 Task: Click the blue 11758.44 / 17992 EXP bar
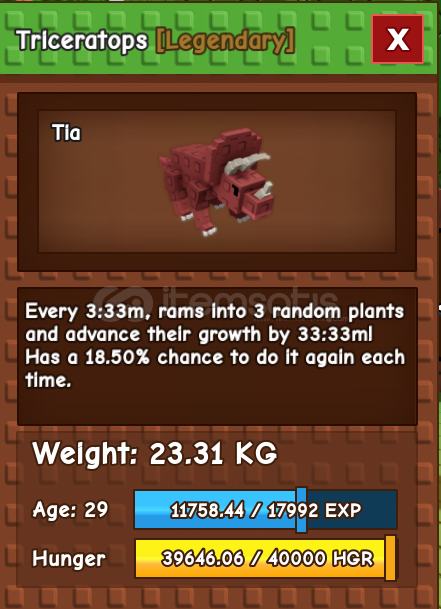[266, 510]
